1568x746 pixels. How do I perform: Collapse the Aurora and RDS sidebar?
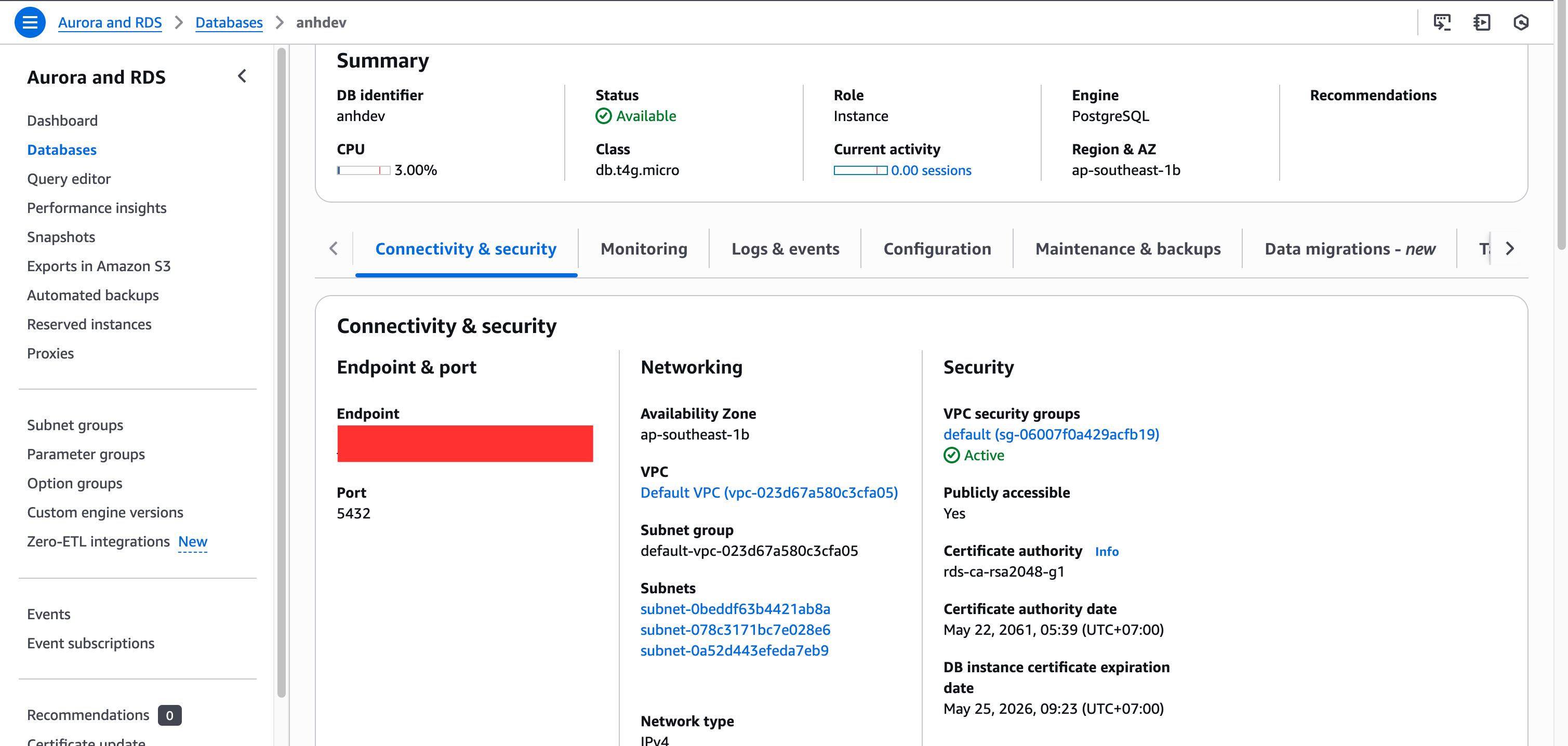tap(242, 76)
